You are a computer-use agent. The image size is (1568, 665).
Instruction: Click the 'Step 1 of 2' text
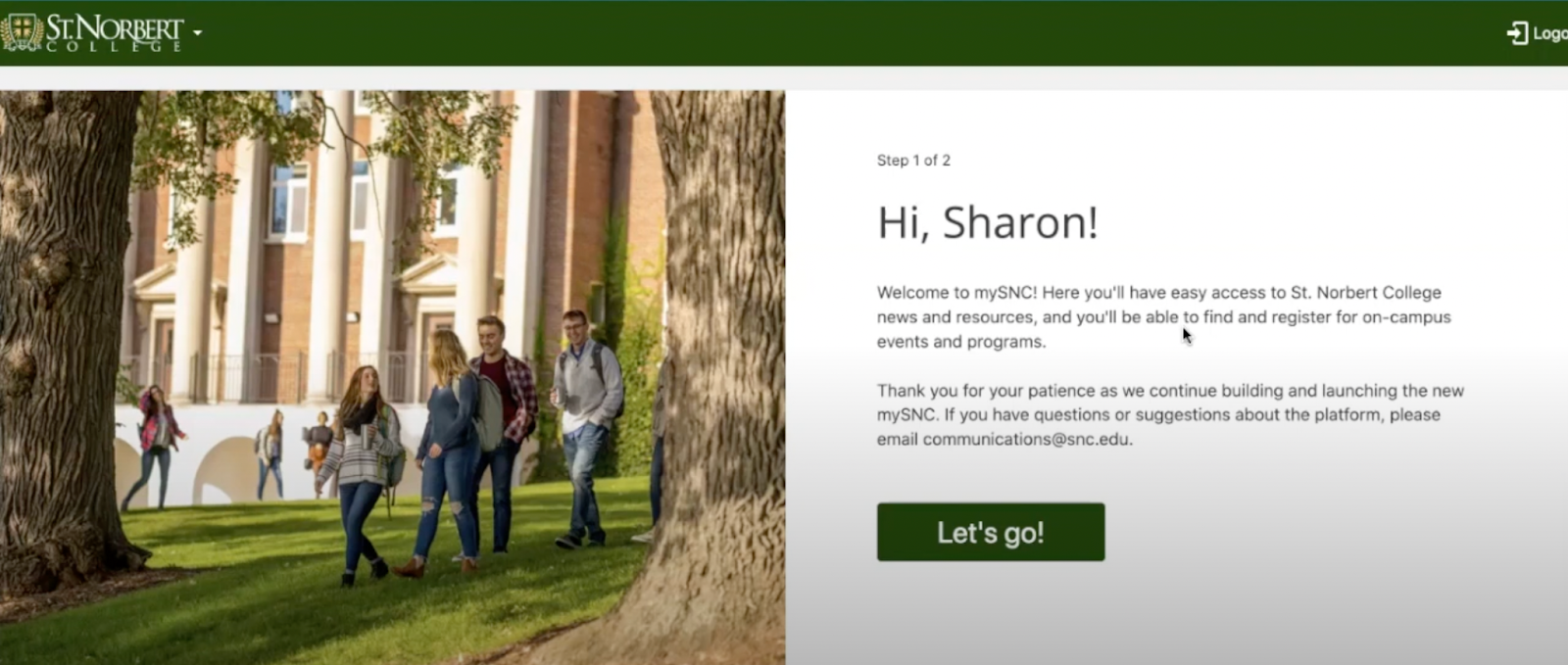click(x=913, y=161)
